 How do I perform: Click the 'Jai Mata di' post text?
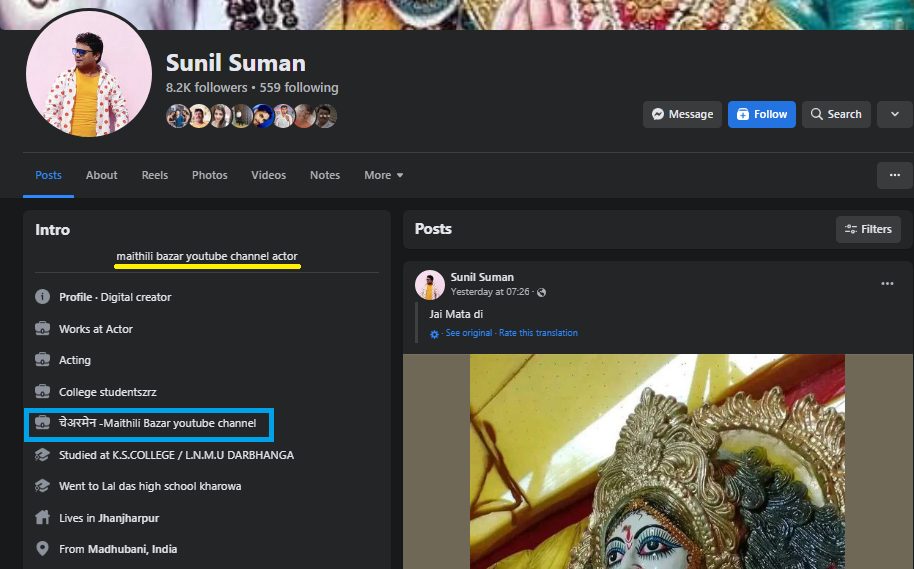tap(456, 314)
